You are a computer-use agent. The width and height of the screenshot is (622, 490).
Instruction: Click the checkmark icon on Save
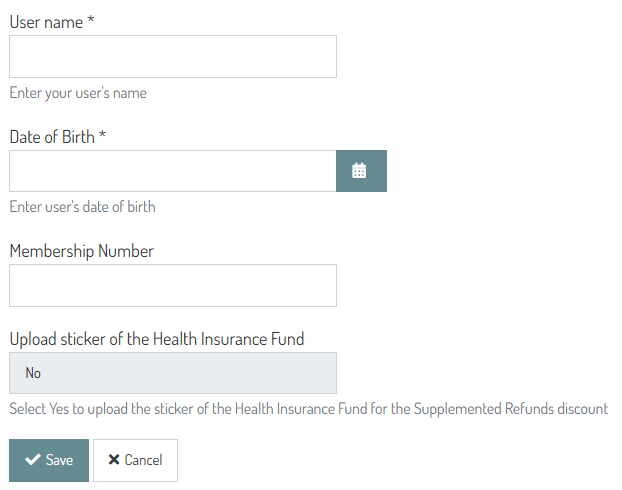tap(33, 460)
